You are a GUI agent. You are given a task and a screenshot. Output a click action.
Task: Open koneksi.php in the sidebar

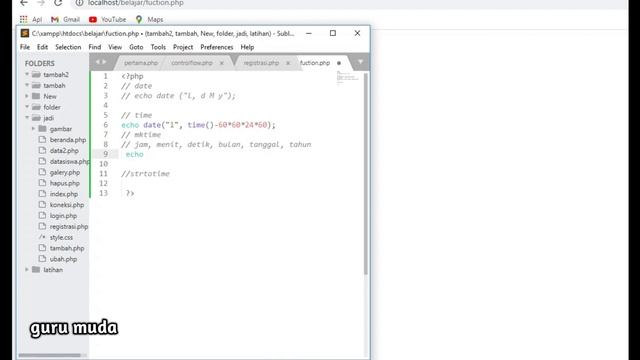coord(67,205)
